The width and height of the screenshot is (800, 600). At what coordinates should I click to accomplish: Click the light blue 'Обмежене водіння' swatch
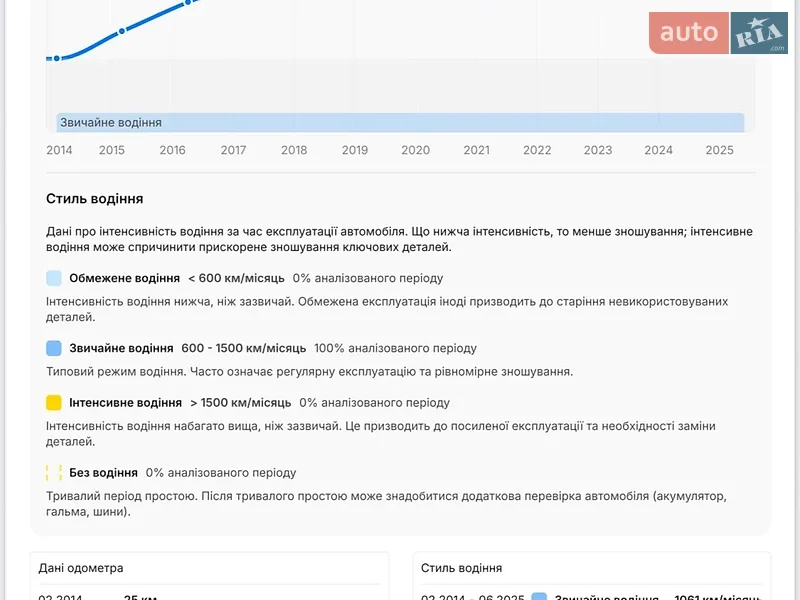tap(54, 278)
